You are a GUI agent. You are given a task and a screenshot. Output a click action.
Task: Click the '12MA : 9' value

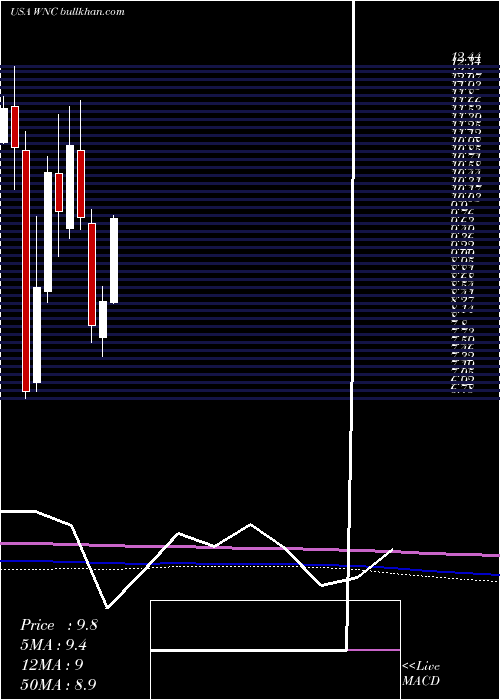coord(51,665)
